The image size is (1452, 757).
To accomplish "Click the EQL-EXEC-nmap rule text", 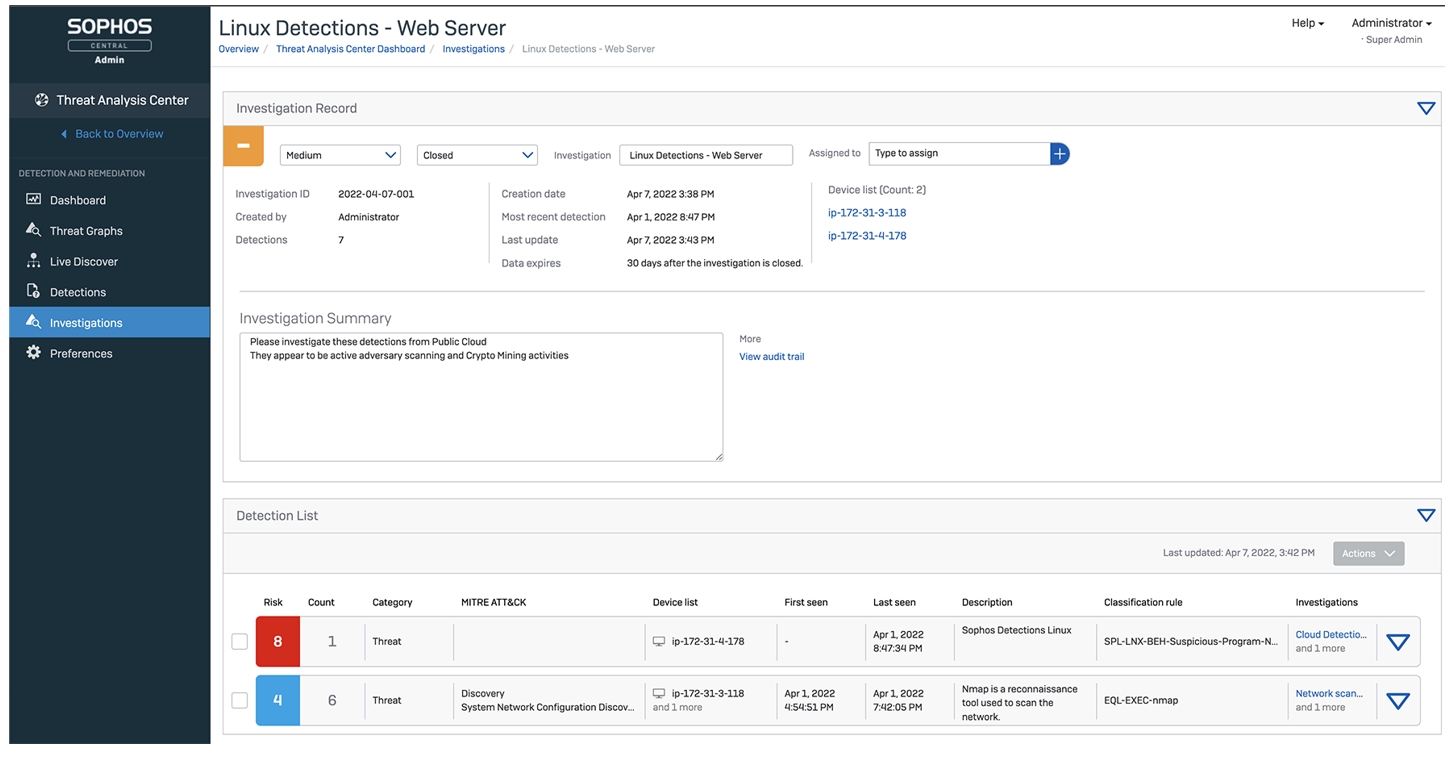I will tap(1141, 701).
